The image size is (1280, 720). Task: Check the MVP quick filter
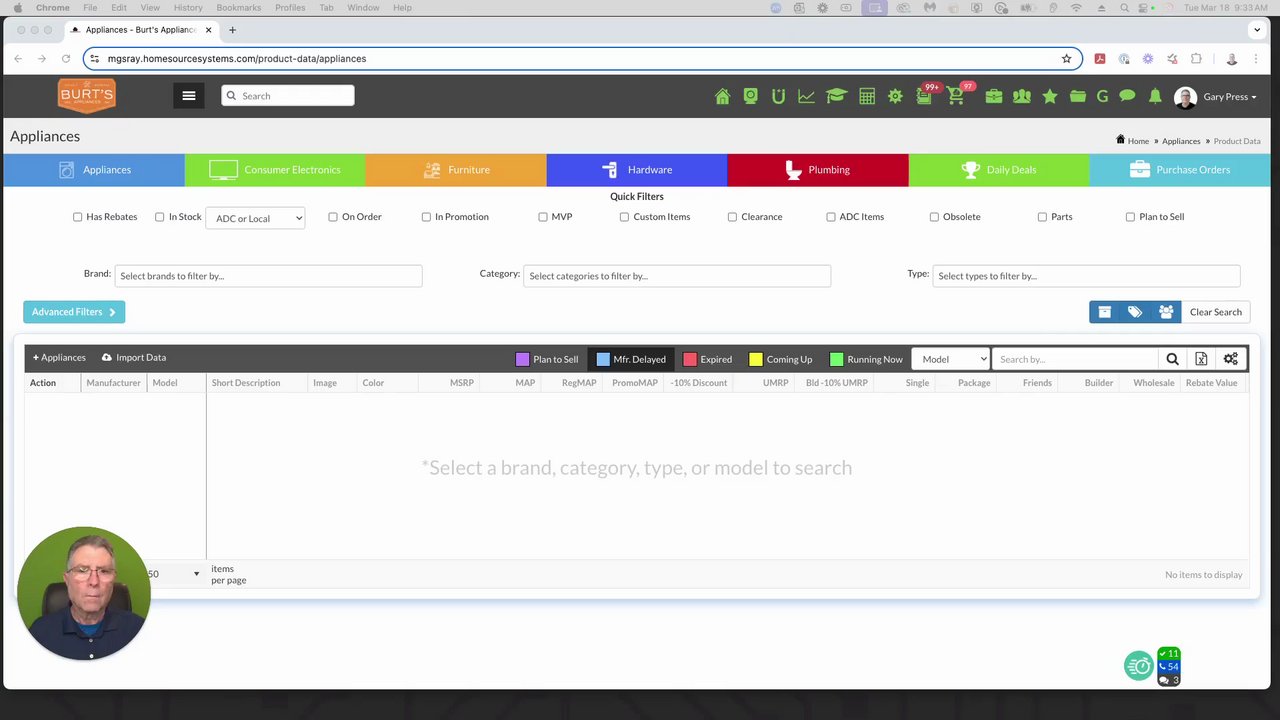[x=543, y=217]
